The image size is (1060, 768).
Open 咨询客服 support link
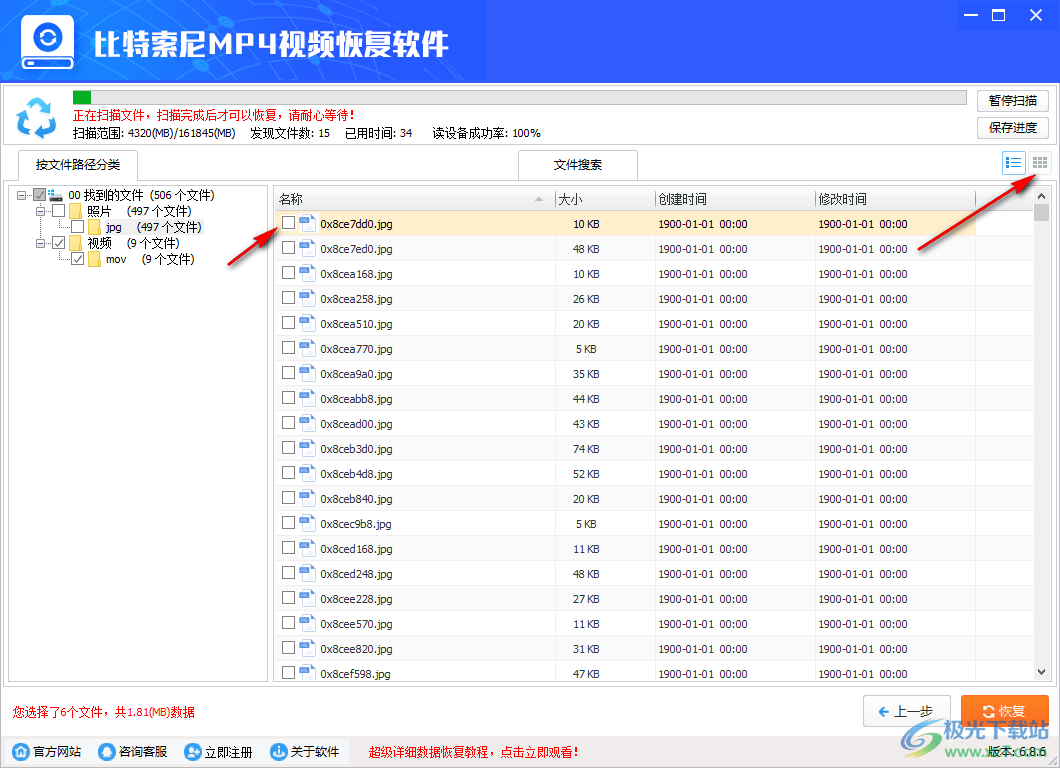coord(132,752)
